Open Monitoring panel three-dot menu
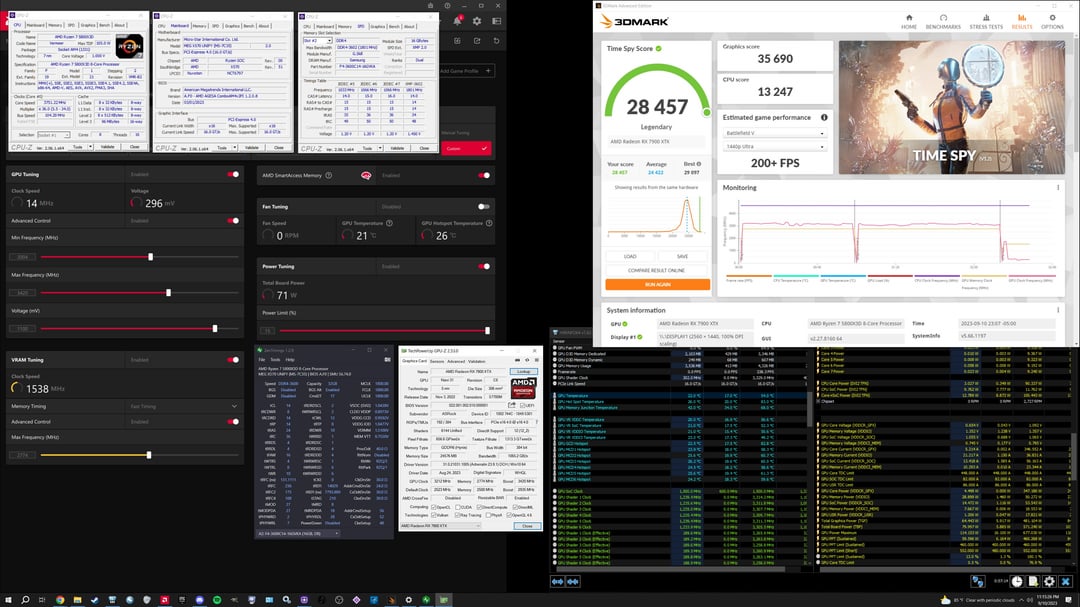Screen dimensions: 1080x607 [1058, 187]
